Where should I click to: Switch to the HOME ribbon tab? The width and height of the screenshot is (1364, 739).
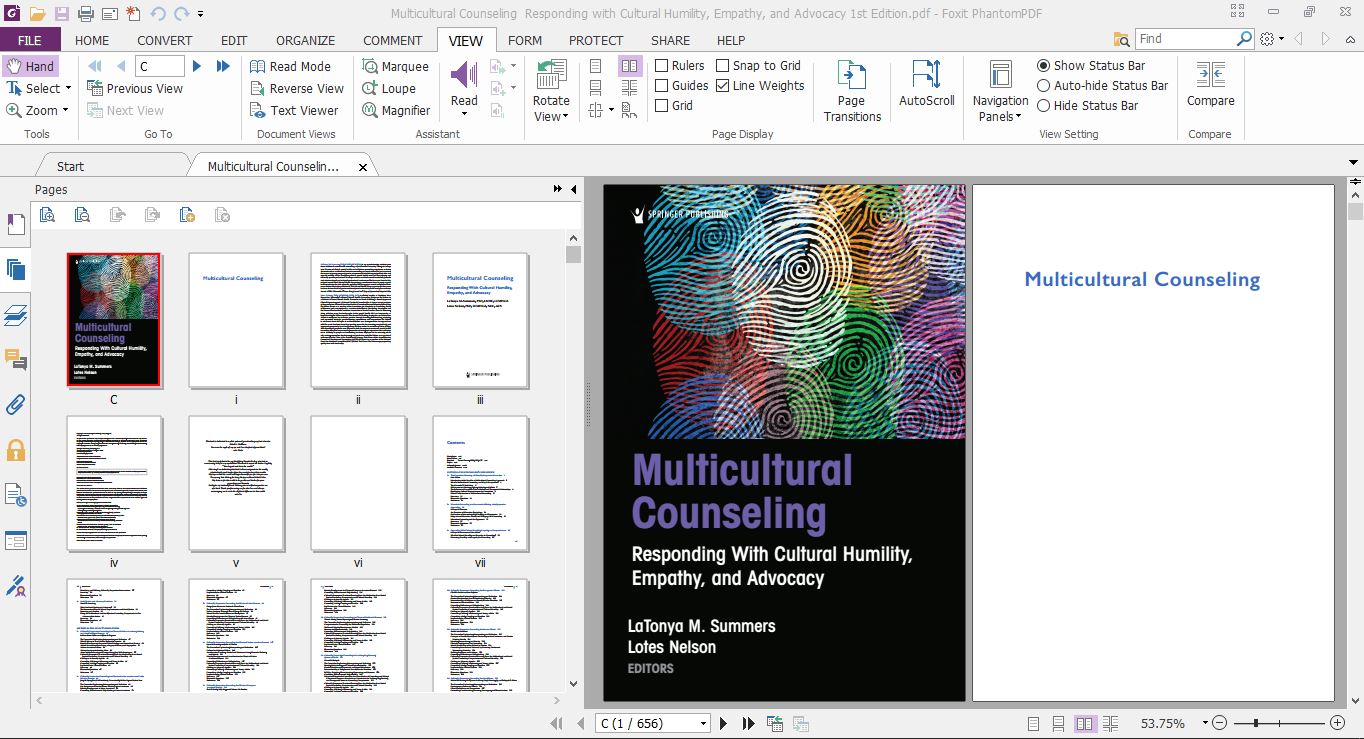click(92, 40)
